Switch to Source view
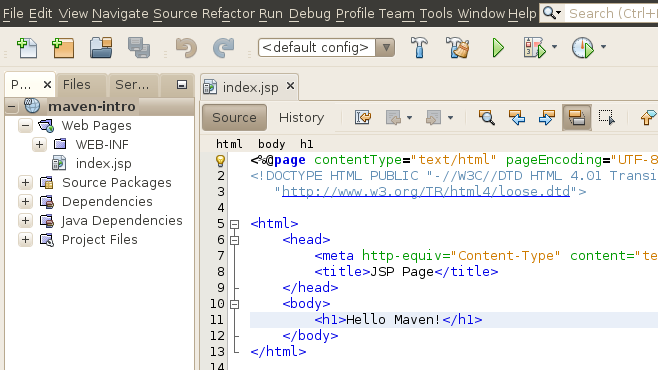This screenshot has height=370, width=658. [234, 117]
